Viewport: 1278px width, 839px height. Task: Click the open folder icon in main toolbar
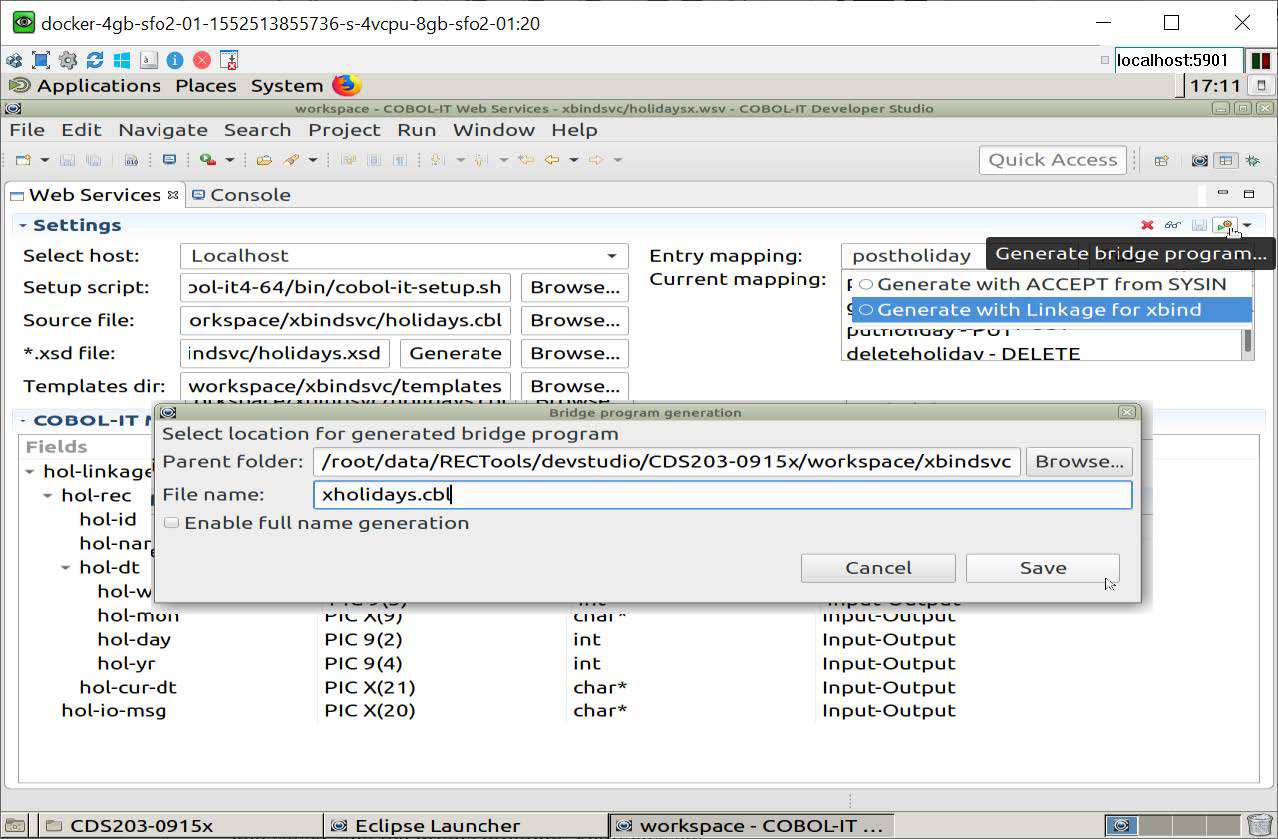(x=264, y=160)
